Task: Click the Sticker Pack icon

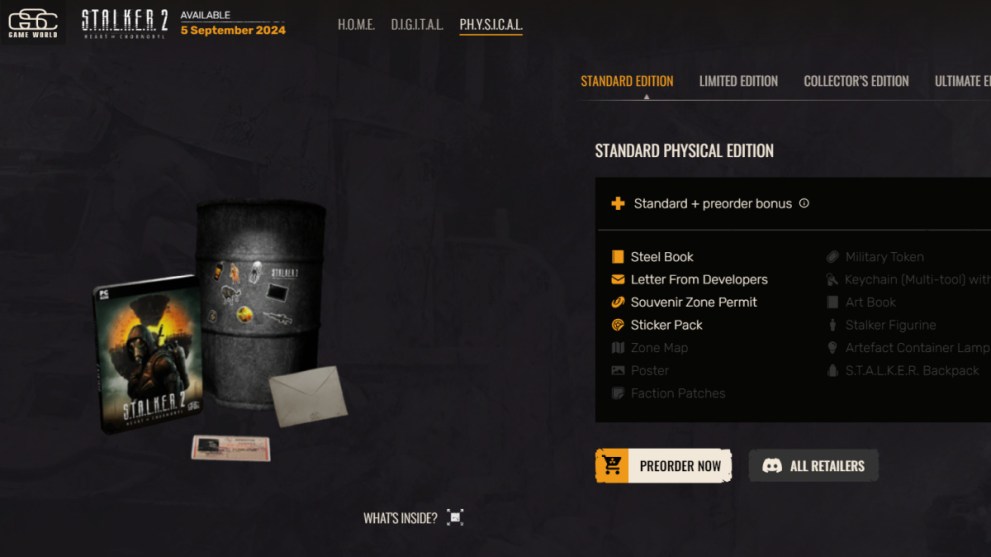Action: pos(617,325)
